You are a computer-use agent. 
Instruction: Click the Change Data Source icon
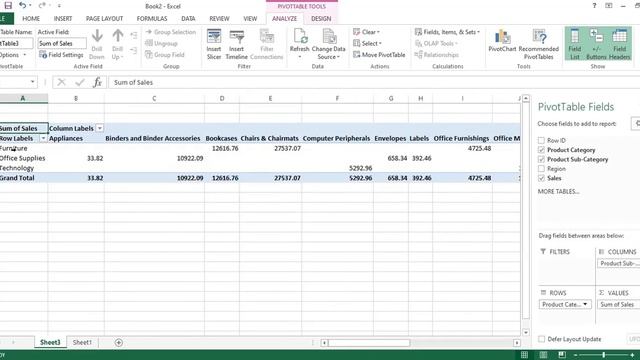(329, 36)
